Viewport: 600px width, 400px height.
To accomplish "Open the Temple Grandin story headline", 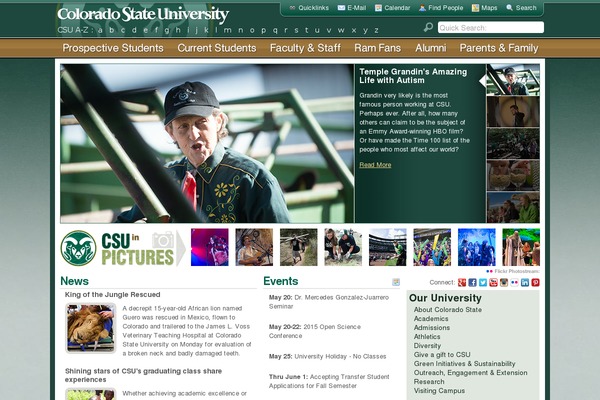I will [x=413, y=76].
